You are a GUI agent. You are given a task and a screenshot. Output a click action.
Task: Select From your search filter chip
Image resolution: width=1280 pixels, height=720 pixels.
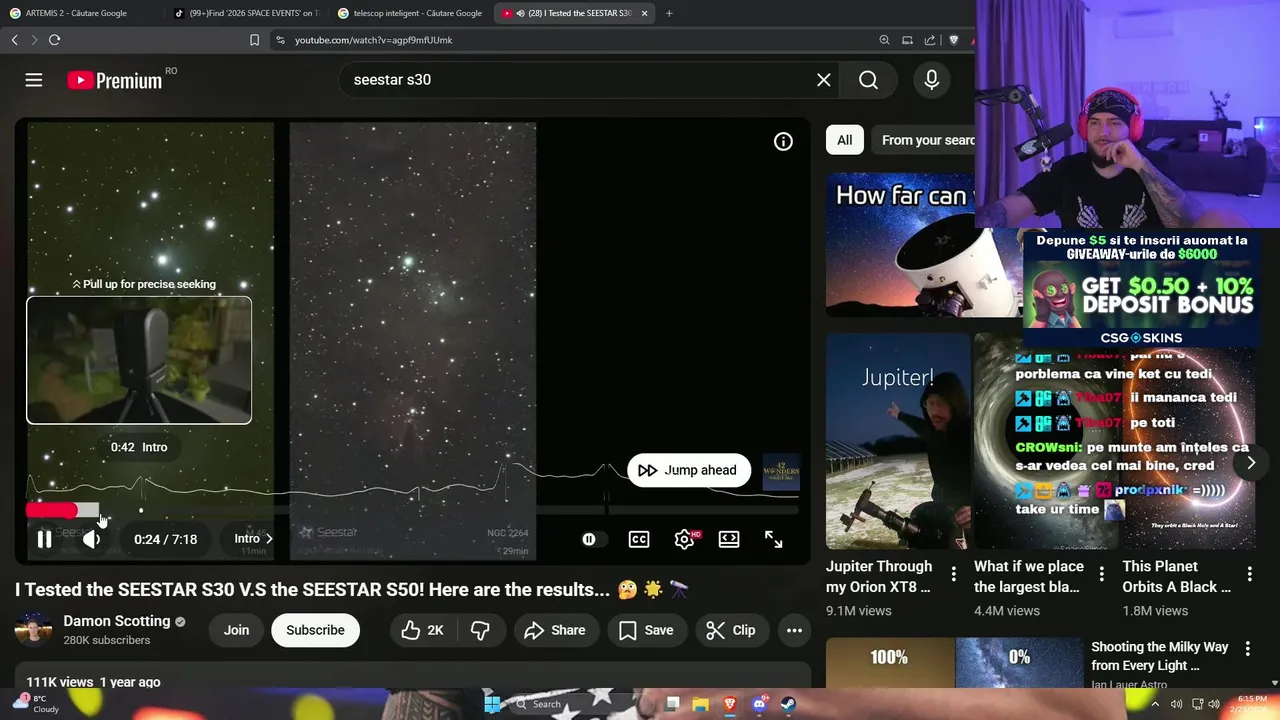pyautogui.click(x=925, y=140)
